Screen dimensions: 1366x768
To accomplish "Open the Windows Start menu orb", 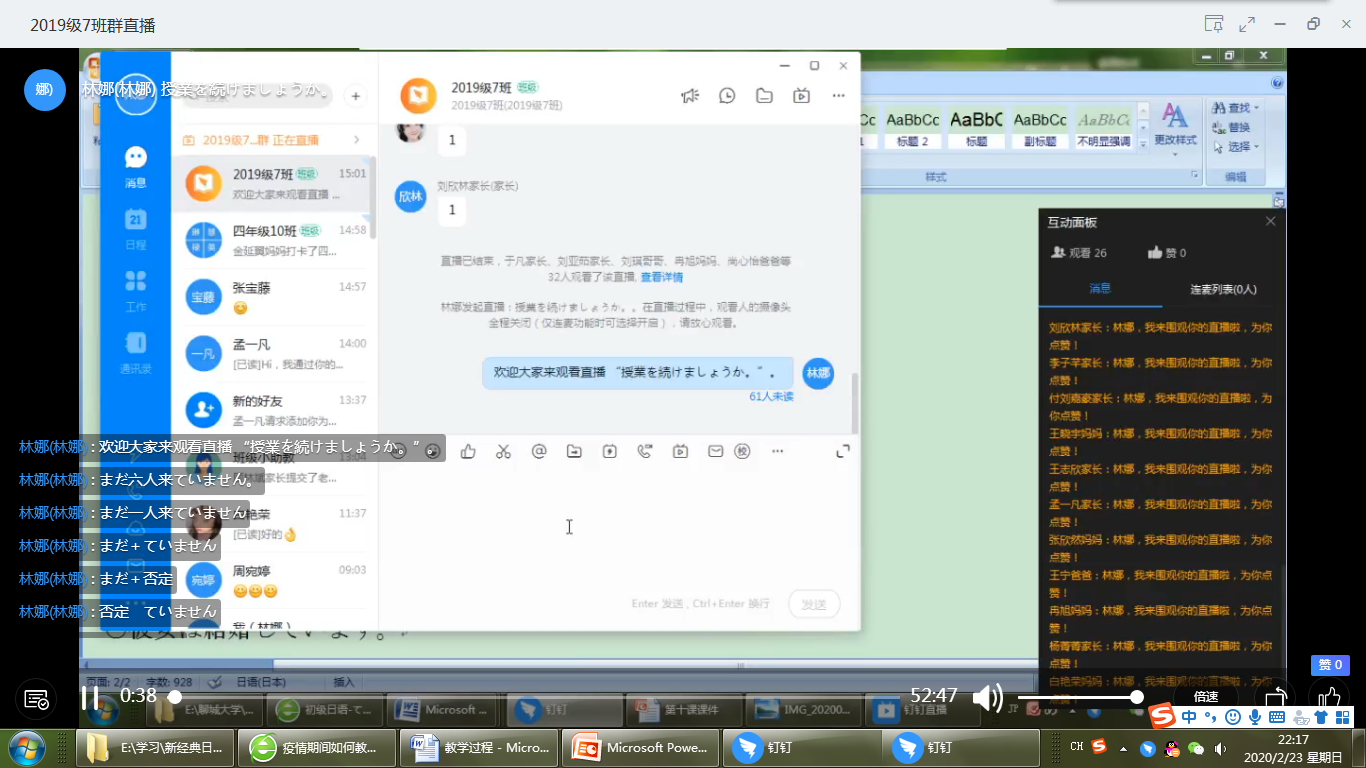I will (25, 747).
